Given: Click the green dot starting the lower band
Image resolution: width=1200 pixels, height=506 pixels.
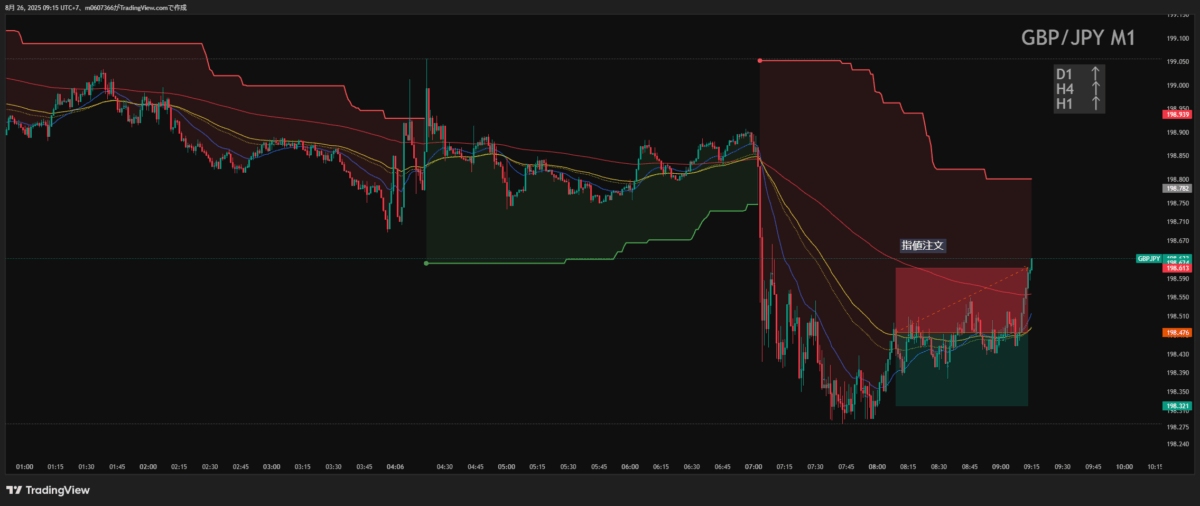Looking at the screenshot, I should pos(427,263).
